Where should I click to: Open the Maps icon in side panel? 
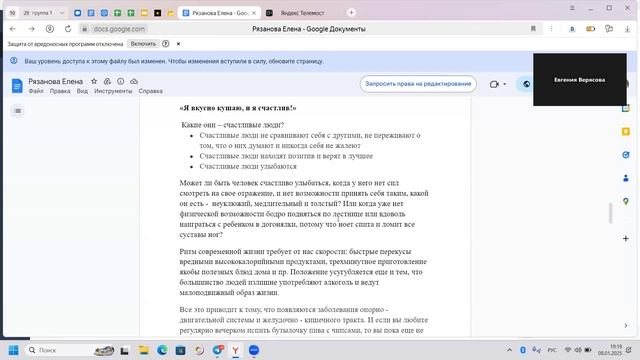(x=626, y=202)
